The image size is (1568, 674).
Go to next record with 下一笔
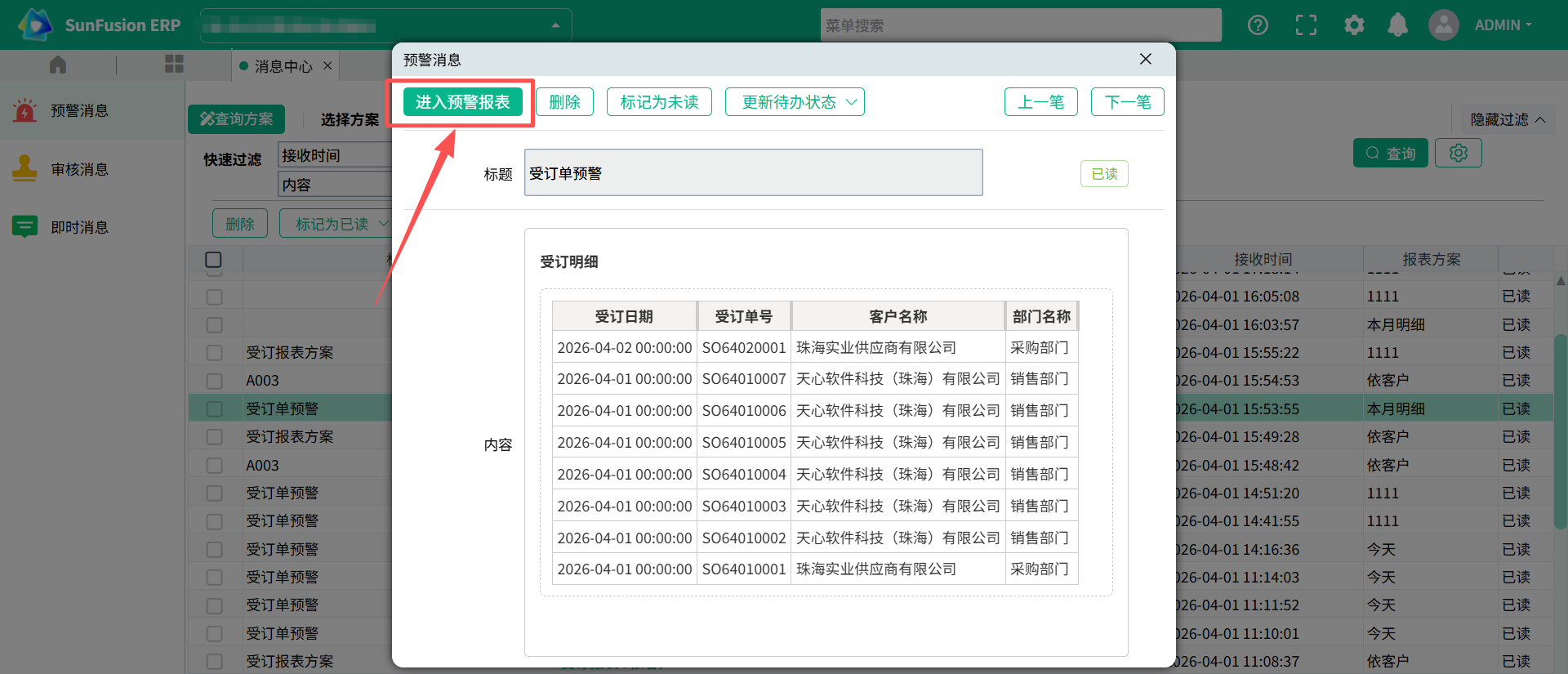1127,102
